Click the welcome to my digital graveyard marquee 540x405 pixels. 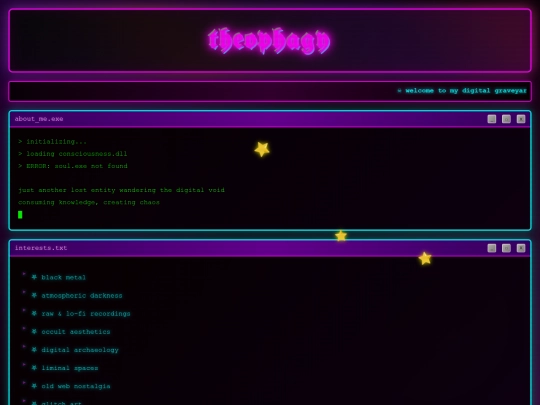tap(462, 91)
